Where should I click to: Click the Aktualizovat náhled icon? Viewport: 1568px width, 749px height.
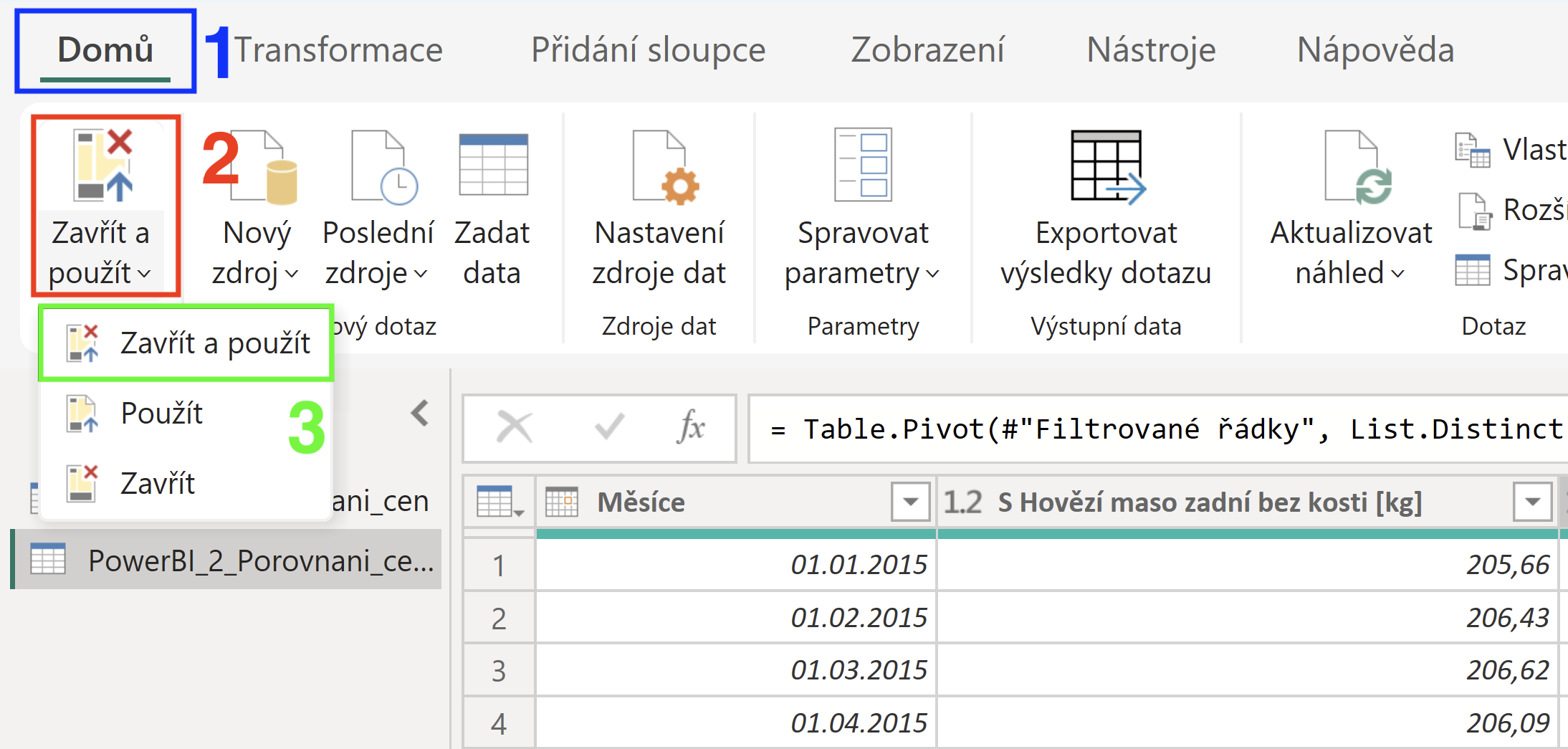point(1357,166)
